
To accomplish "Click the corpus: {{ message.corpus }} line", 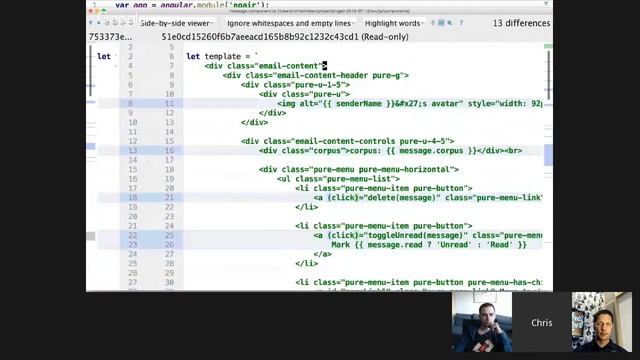I will [x=390, y=150].
